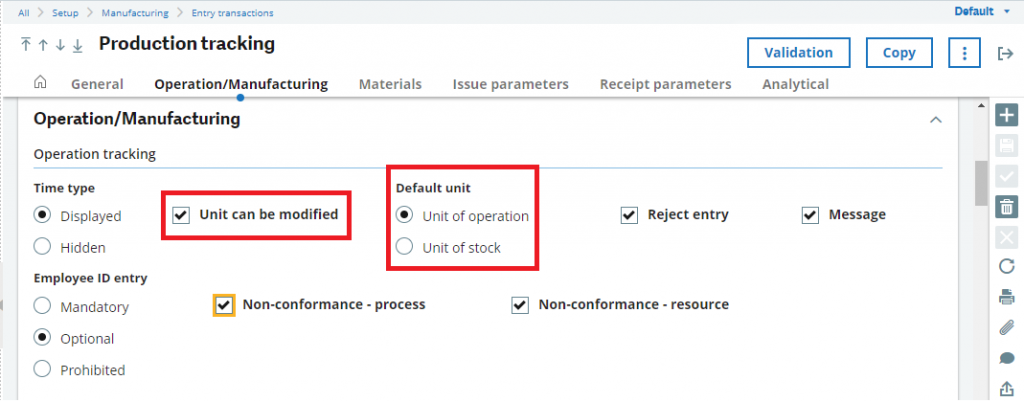The width and height of the screenshot is (1024, 402).
Task: Open attachments via the paperclip icon
Action: tap(1006, 328)
